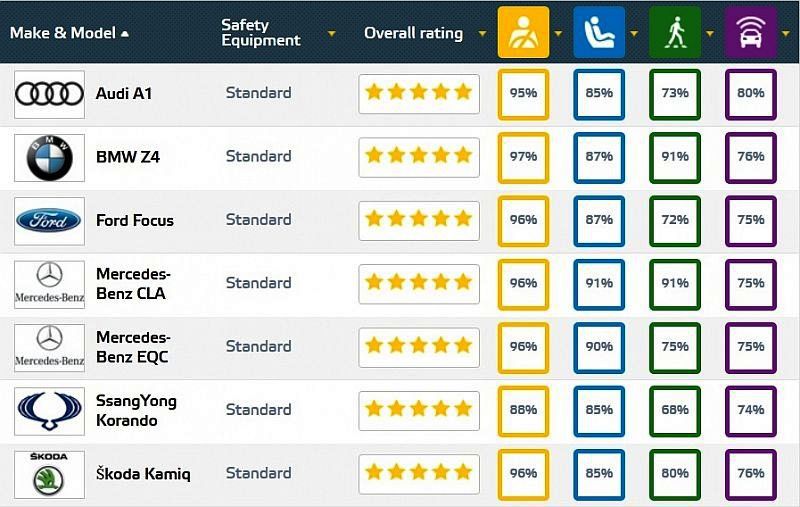800x507 pixels.
Task: Click BMW Z4 five-star rating box
Action: 419,157
